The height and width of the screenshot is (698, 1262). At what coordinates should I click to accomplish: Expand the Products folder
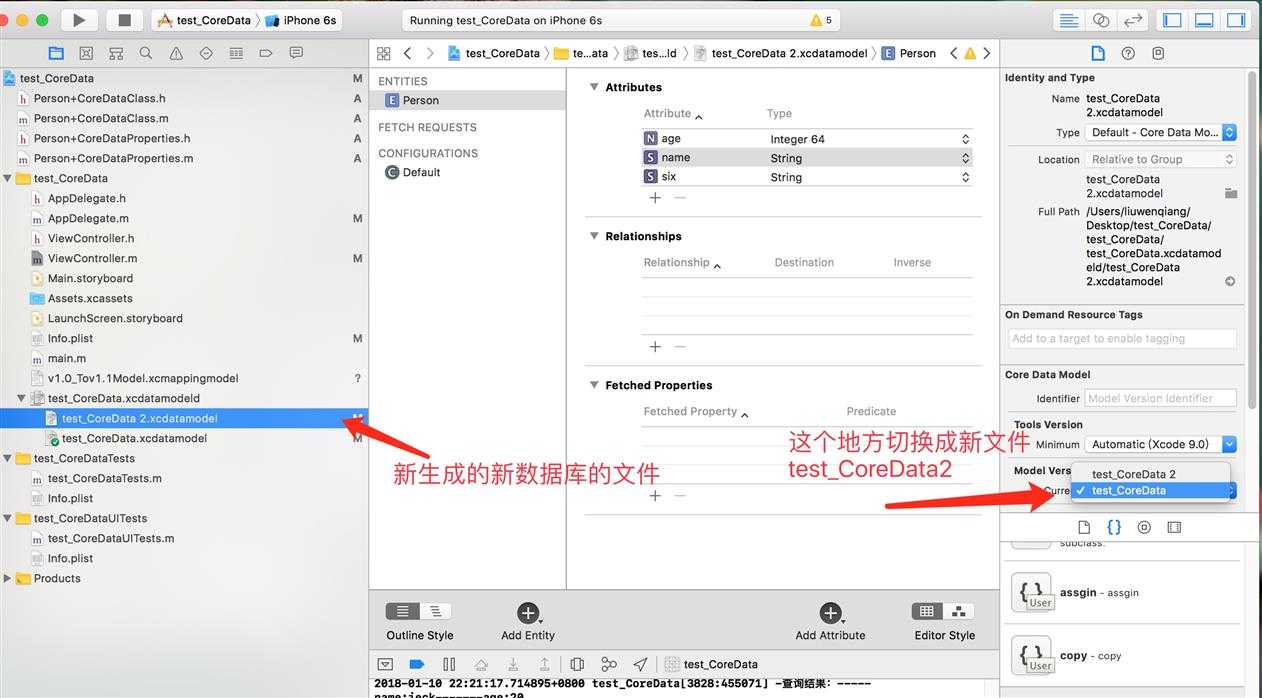tap(8, 578)
